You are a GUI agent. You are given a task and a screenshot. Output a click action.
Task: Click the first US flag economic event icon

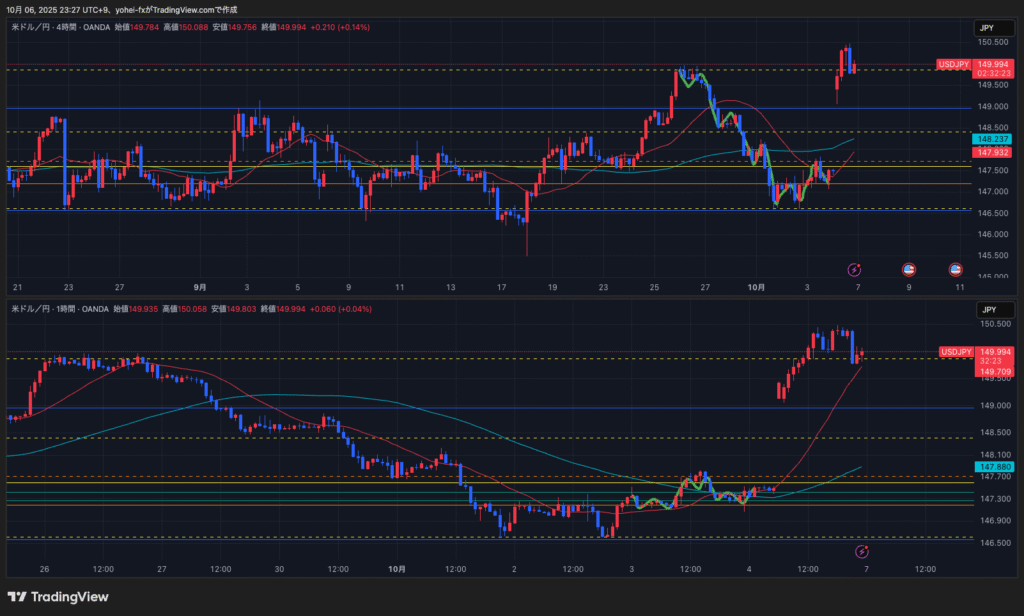tap(909, 269)
